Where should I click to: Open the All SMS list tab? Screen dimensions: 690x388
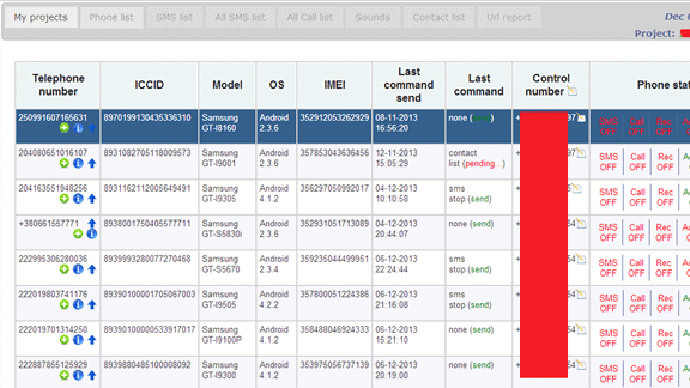coord(240,18)
